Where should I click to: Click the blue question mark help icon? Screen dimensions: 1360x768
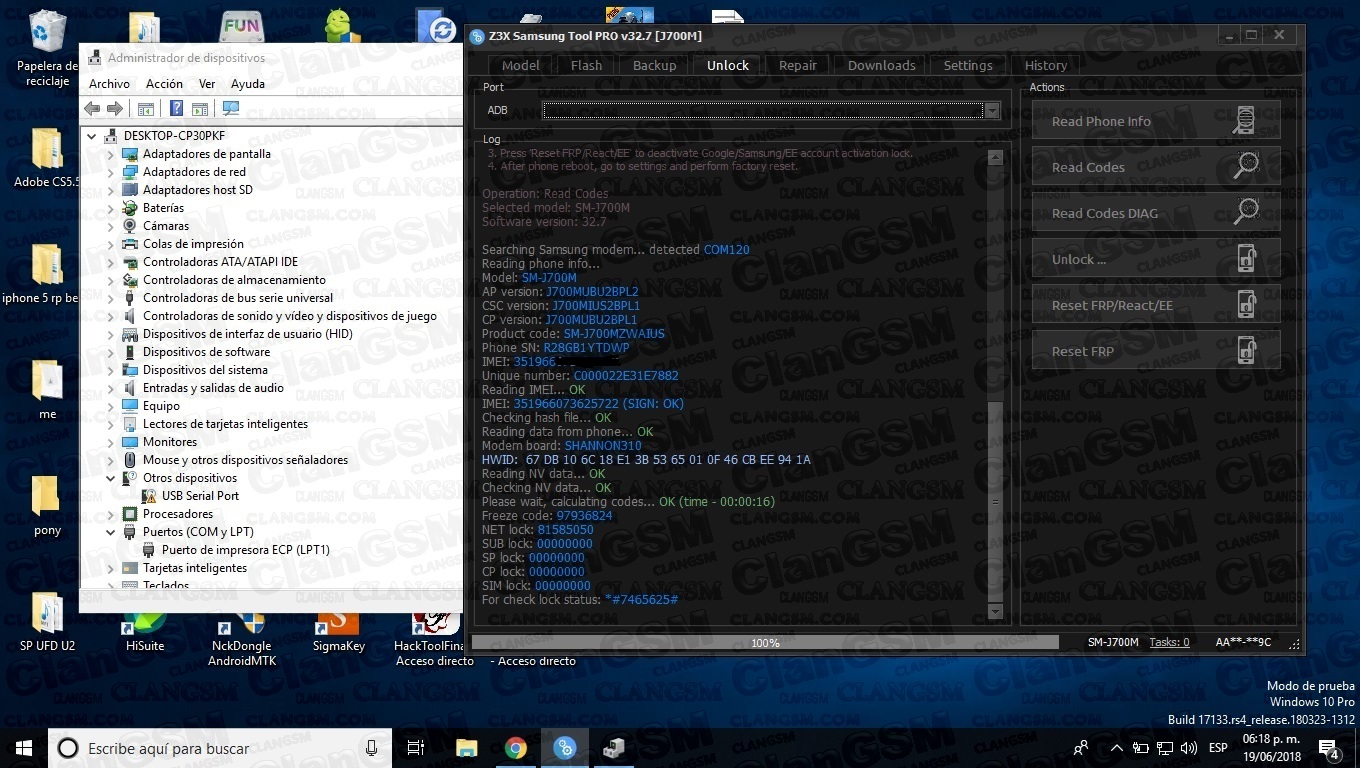(x=176, y=108)
